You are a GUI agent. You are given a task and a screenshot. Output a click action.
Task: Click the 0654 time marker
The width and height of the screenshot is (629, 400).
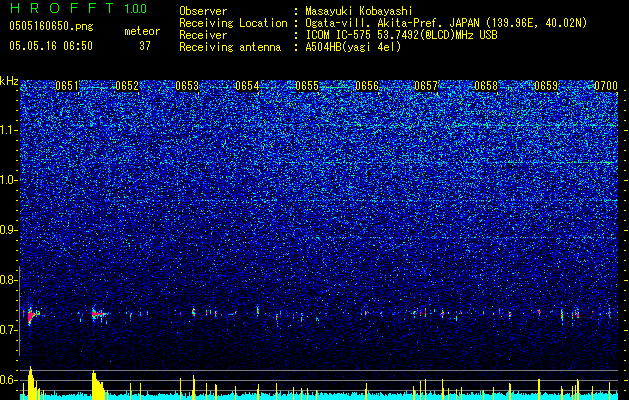[247, 86]
